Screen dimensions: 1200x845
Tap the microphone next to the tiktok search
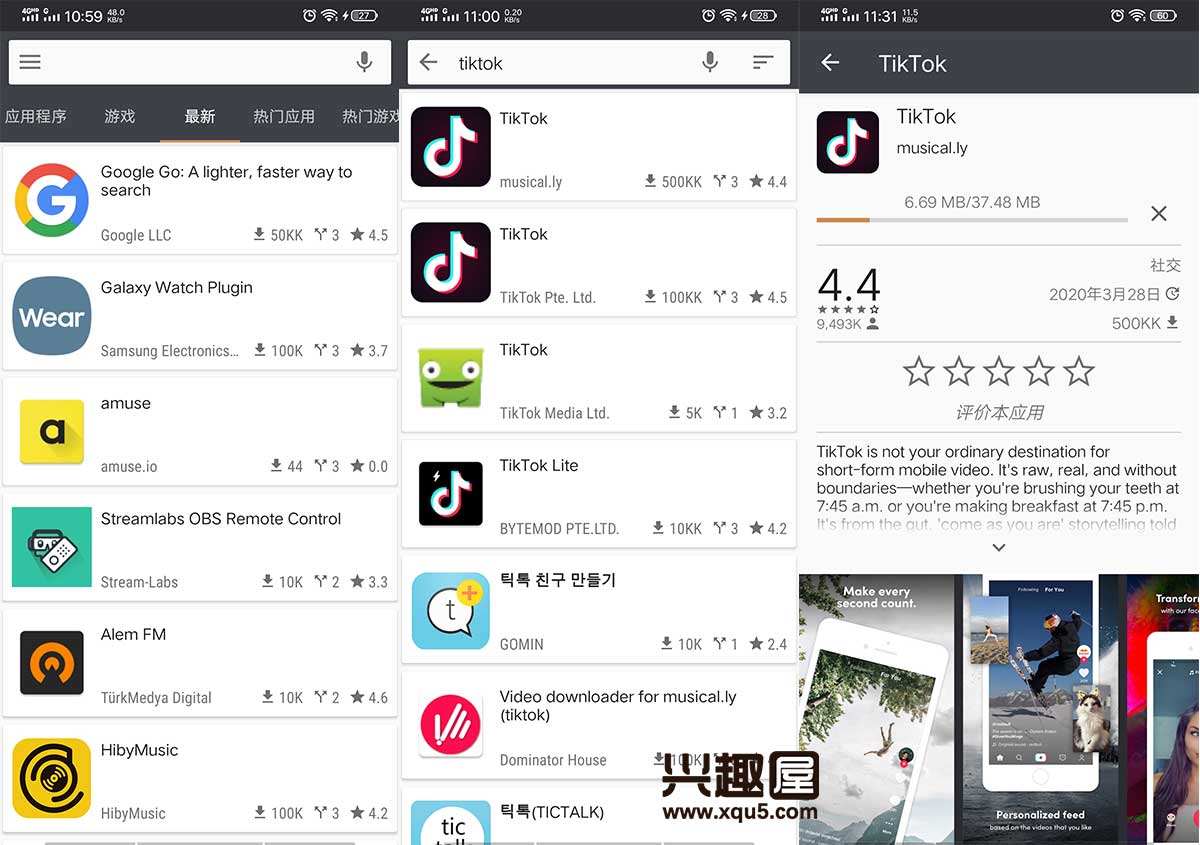pos(709,62)
